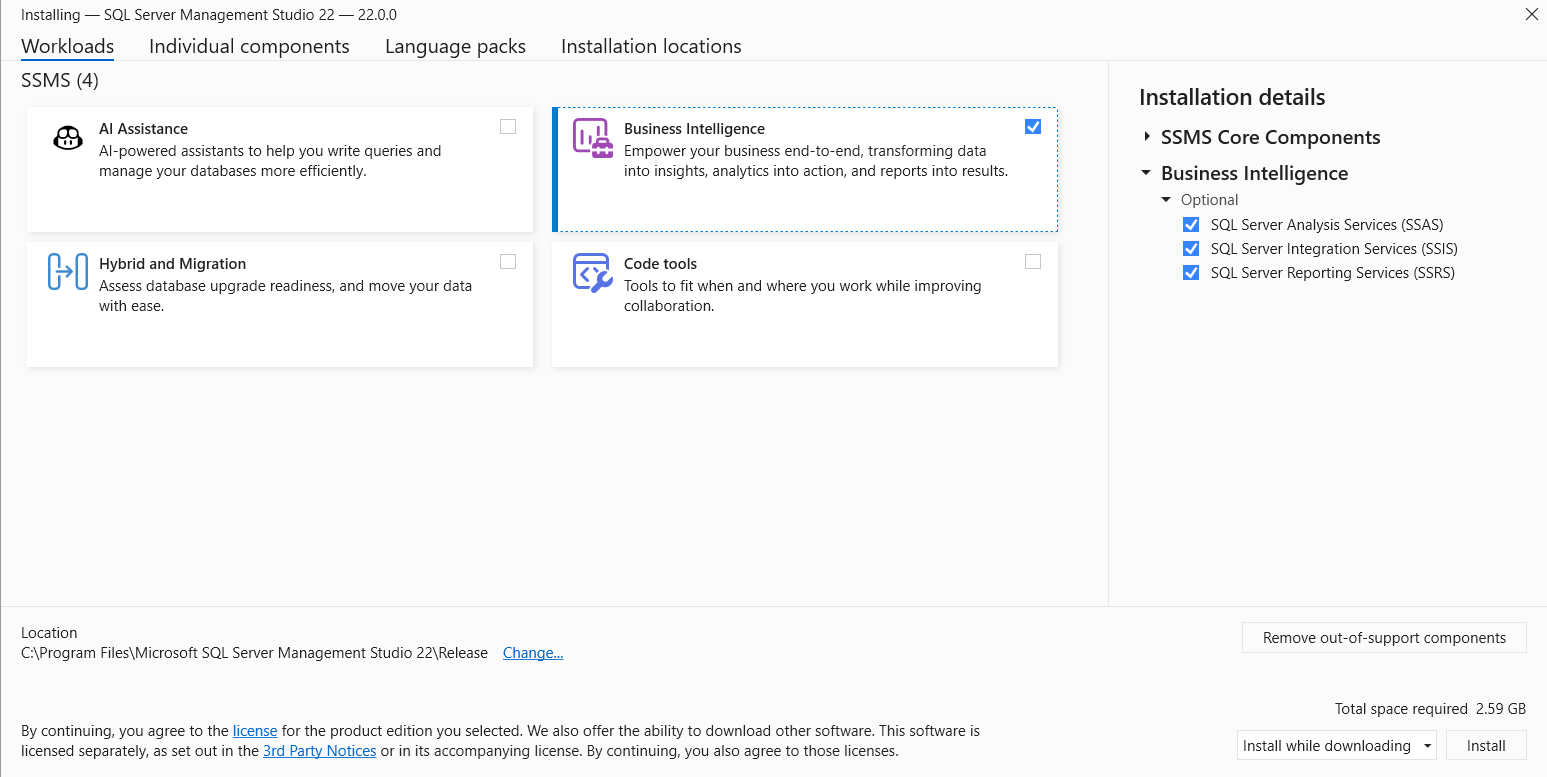
Task: Click the Business Intelligence chart icon
Action: [x=592, y=138]
